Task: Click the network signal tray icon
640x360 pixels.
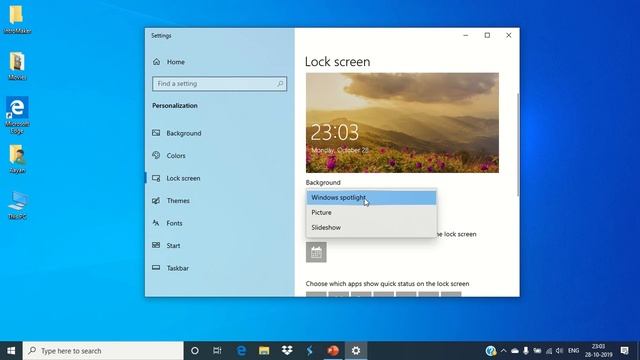Action: coord(549,351)
